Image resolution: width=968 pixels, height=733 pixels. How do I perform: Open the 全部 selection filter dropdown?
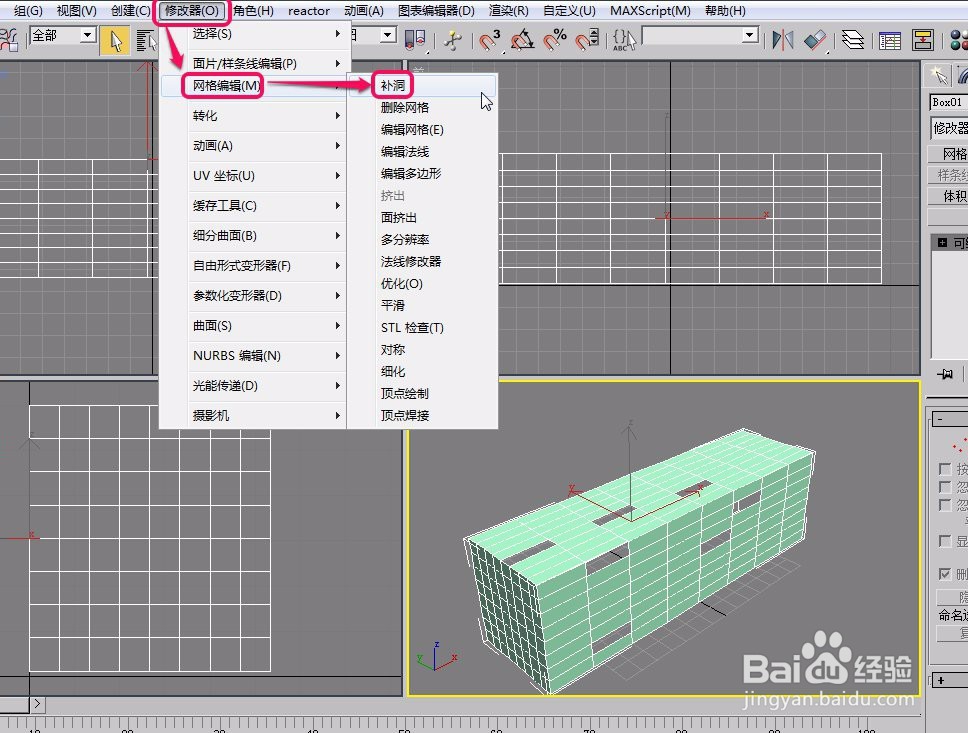point(88,37)
